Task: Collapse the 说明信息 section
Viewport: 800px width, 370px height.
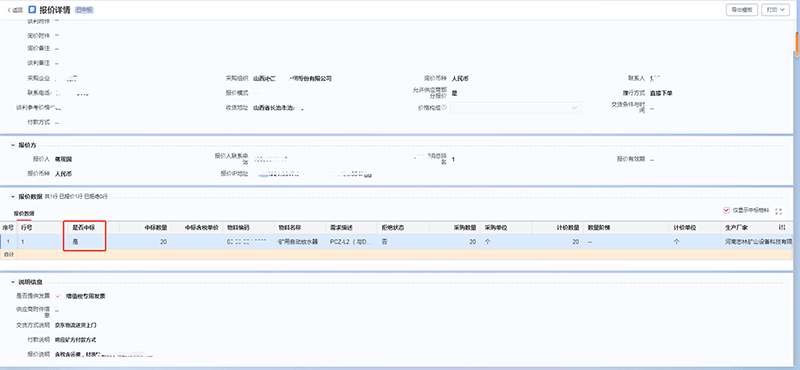Action: click(13, 282)
